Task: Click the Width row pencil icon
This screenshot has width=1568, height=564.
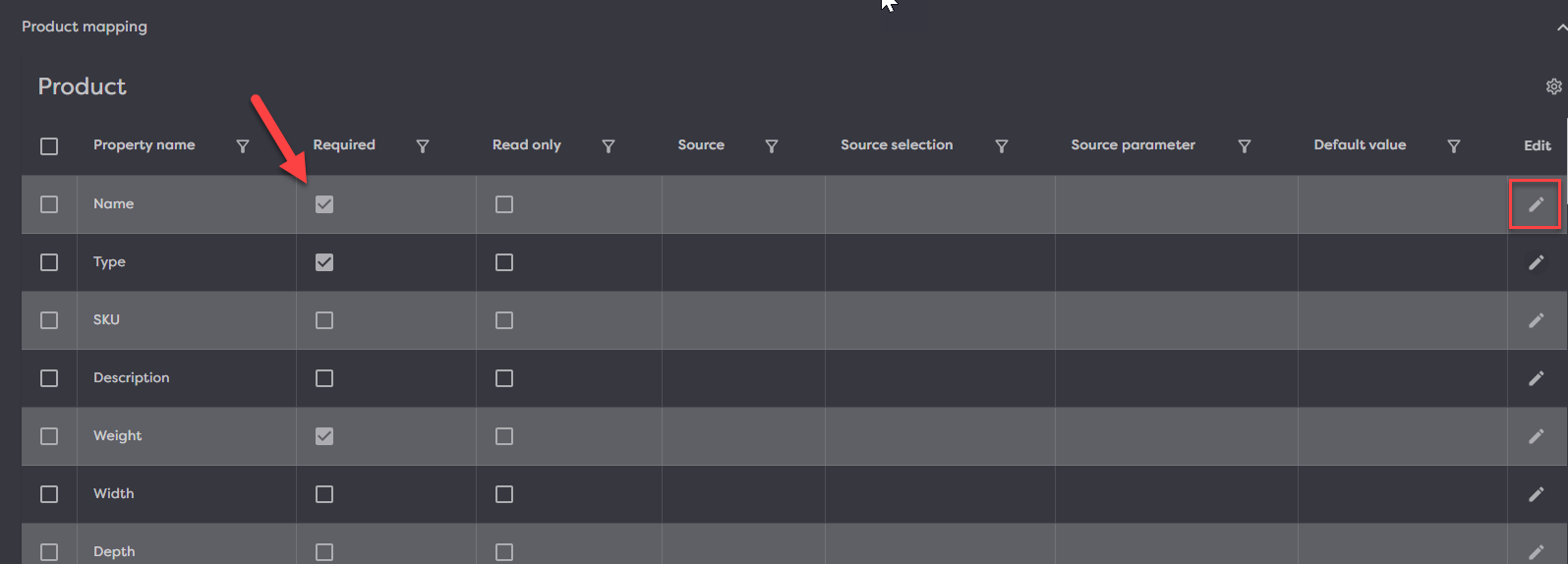Action: 1536,494
